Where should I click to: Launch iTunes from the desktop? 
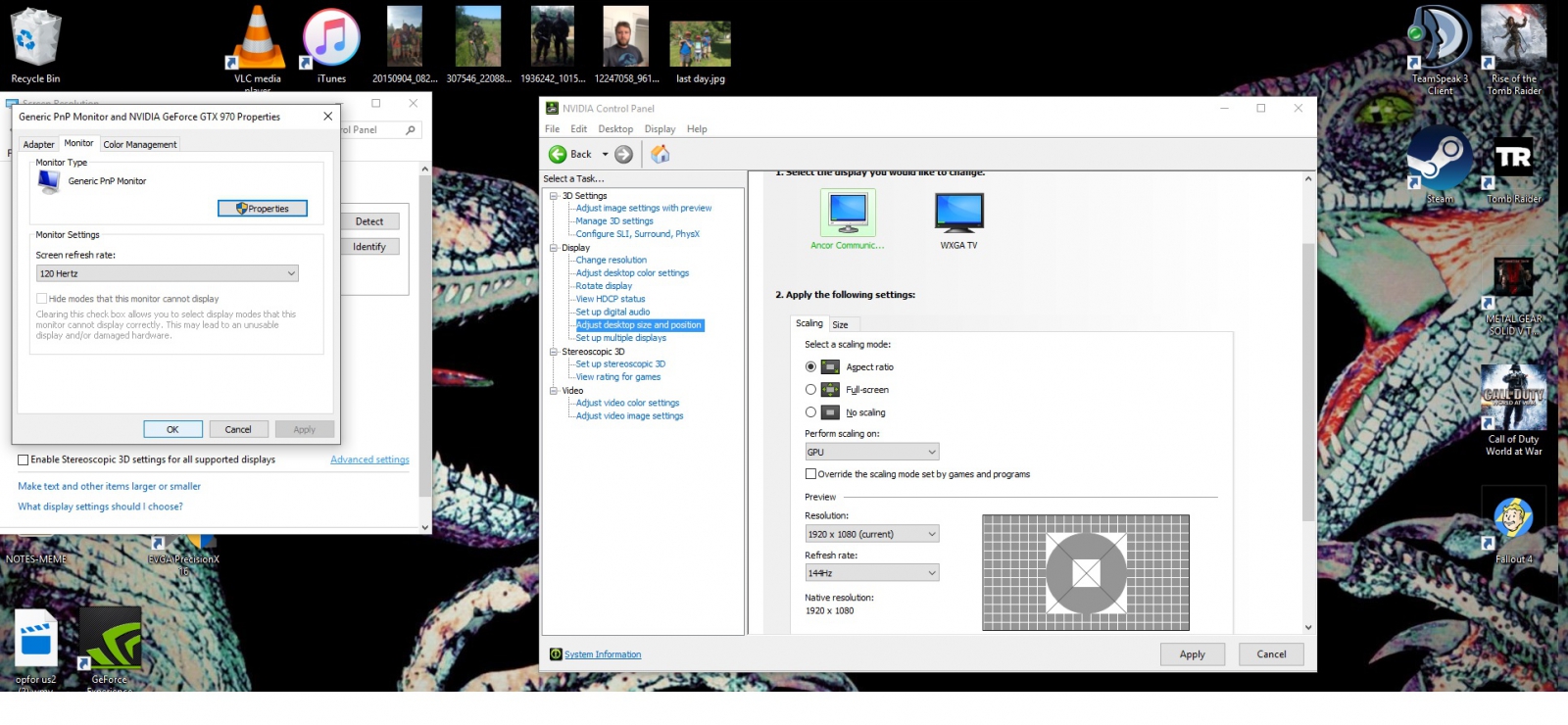click(x=331, y=41)
